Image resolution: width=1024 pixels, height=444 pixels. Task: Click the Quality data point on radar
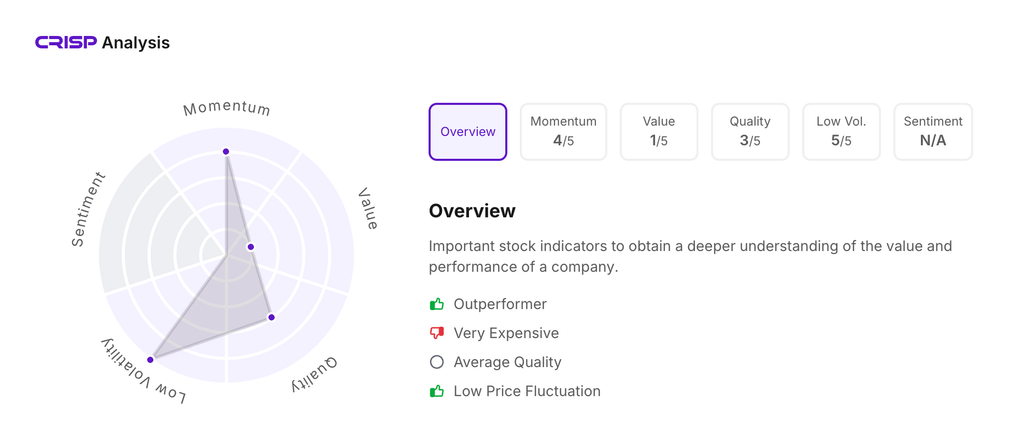click(x=271, y=317)
